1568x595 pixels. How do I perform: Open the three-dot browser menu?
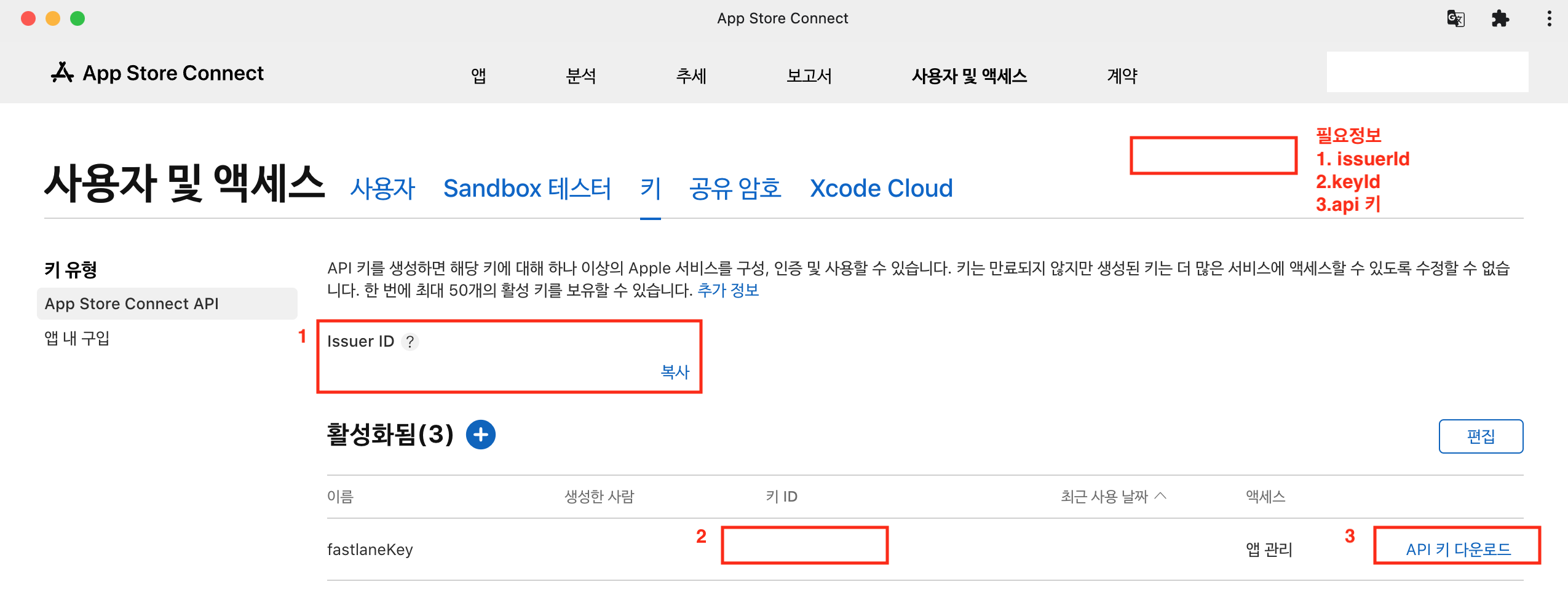[x=1549, y=18]
